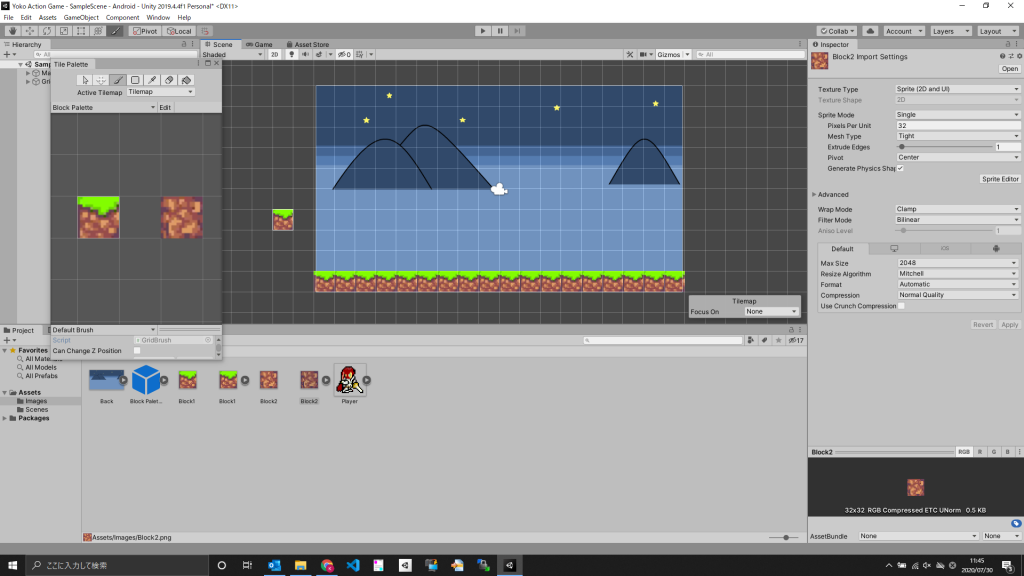Pick the Tile Palette eyedropper picker tool

152,80
